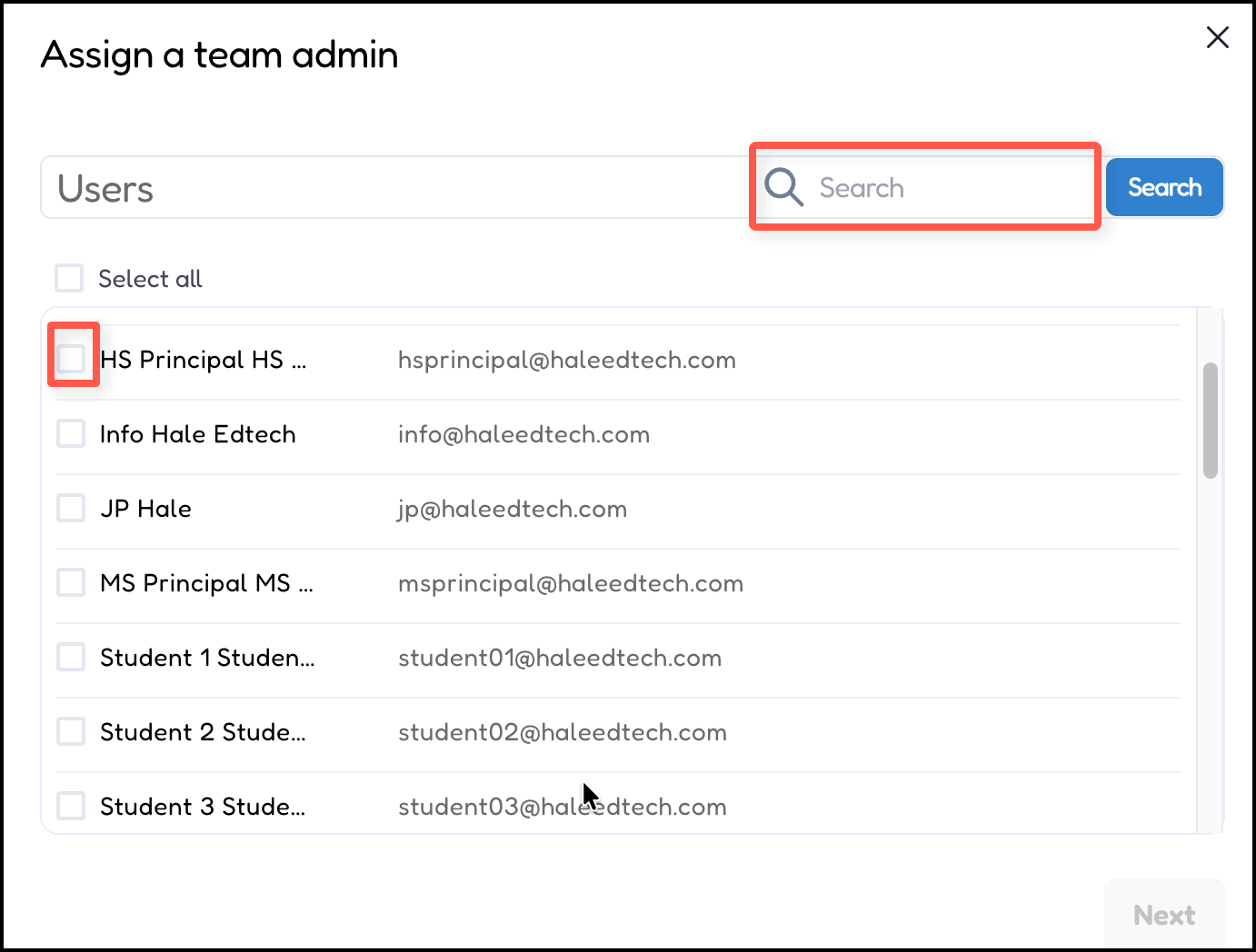Select the Student 2 checkbox
This screenshot has height=952, width=1256.
[71, 731]
